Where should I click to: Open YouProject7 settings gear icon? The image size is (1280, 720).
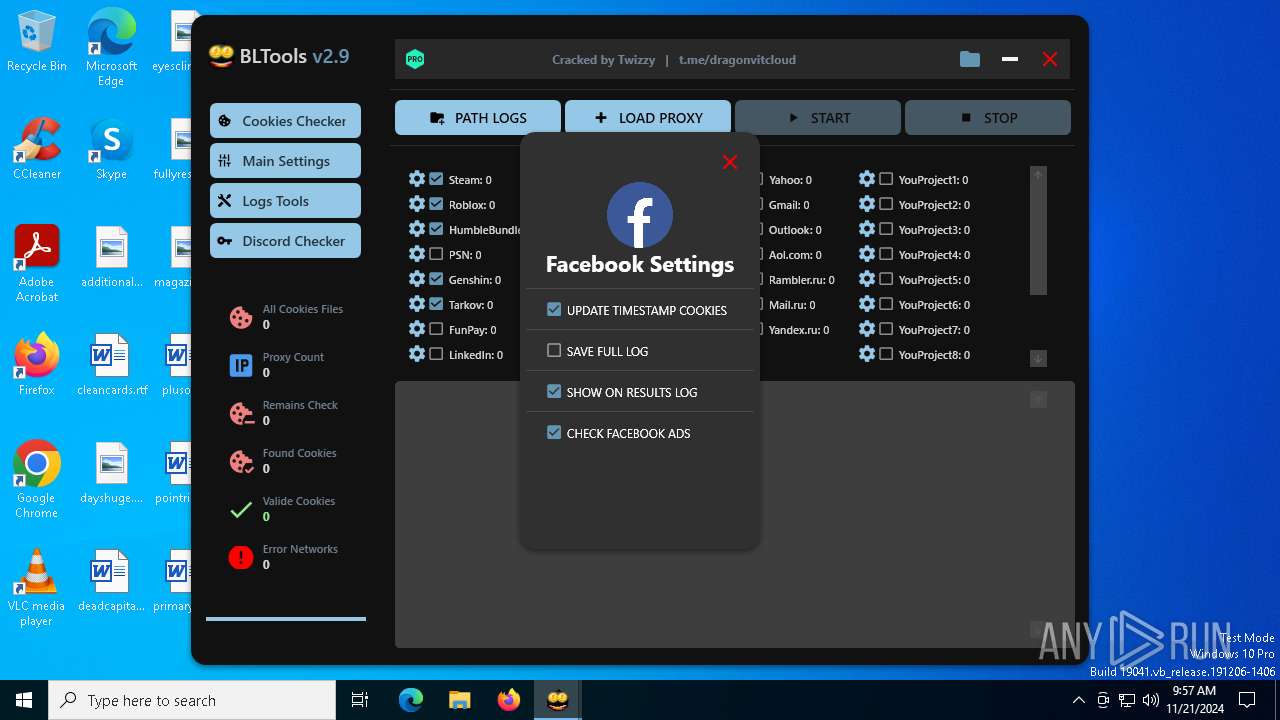click(x=867, y=329)
